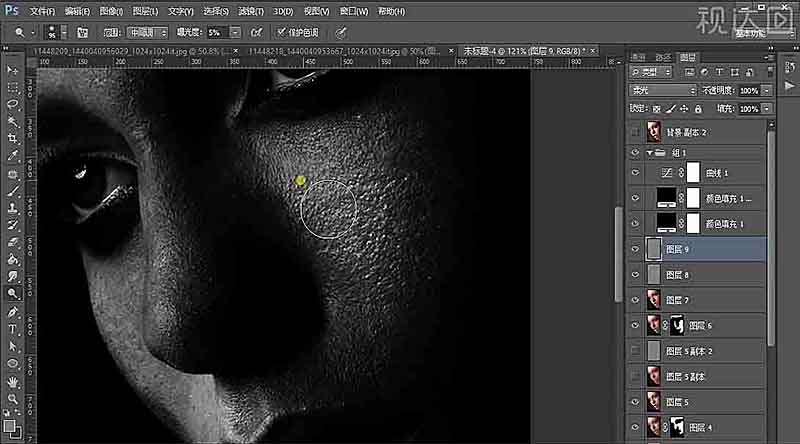
Task: Select the Crop tool
Action: pos(13,139)
